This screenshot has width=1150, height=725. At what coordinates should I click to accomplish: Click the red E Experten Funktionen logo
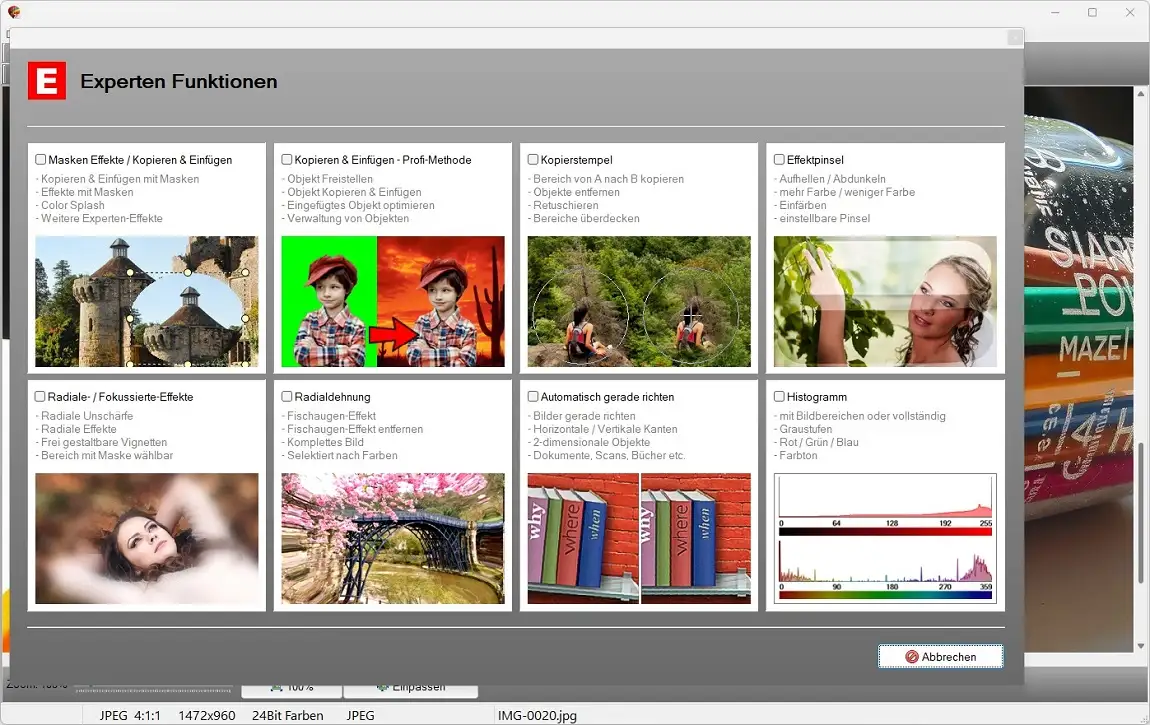tap(45, 81)
